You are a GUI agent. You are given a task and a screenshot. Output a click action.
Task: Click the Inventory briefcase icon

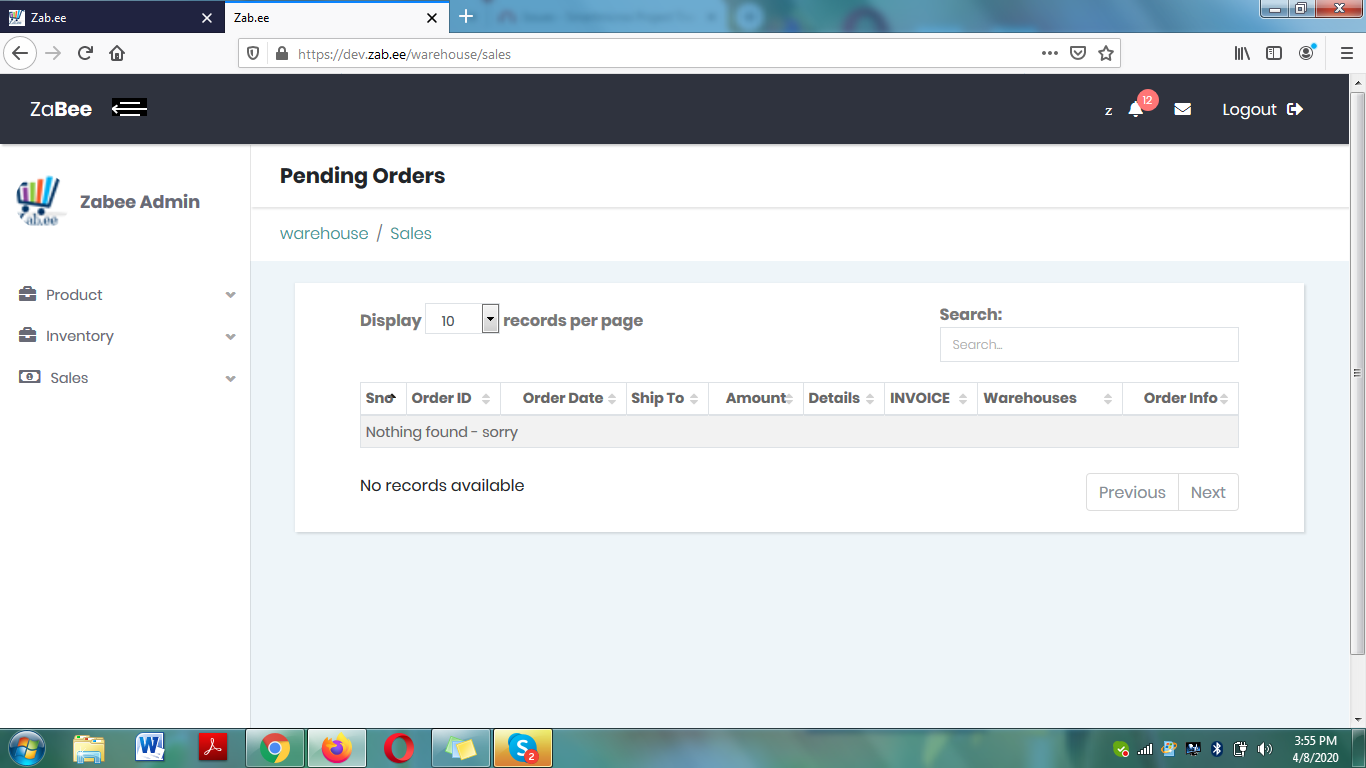point(28,335)
